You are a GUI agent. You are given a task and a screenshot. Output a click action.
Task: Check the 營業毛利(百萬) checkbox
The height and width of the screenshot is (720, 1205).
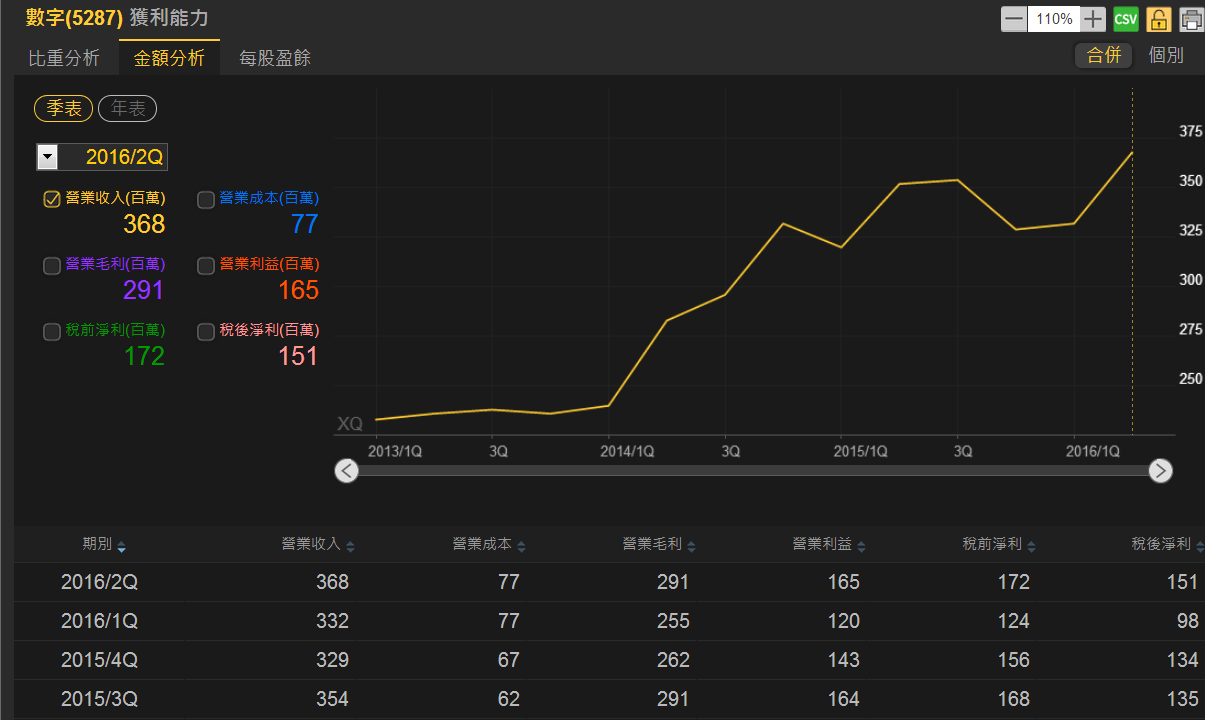pos(52,266)
